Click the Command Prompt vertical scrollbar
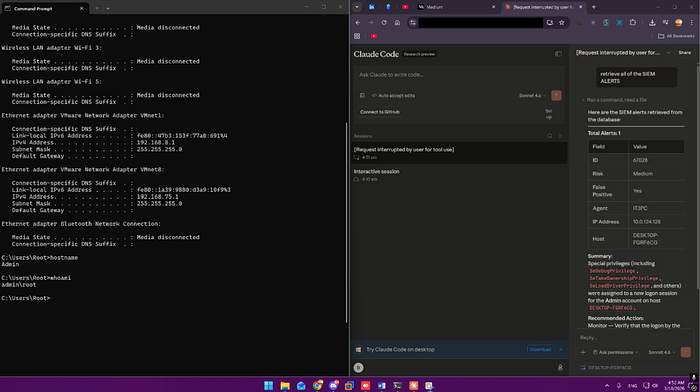Image resolution: width=700 pixels, height=392 pixels. coord(346,222)
